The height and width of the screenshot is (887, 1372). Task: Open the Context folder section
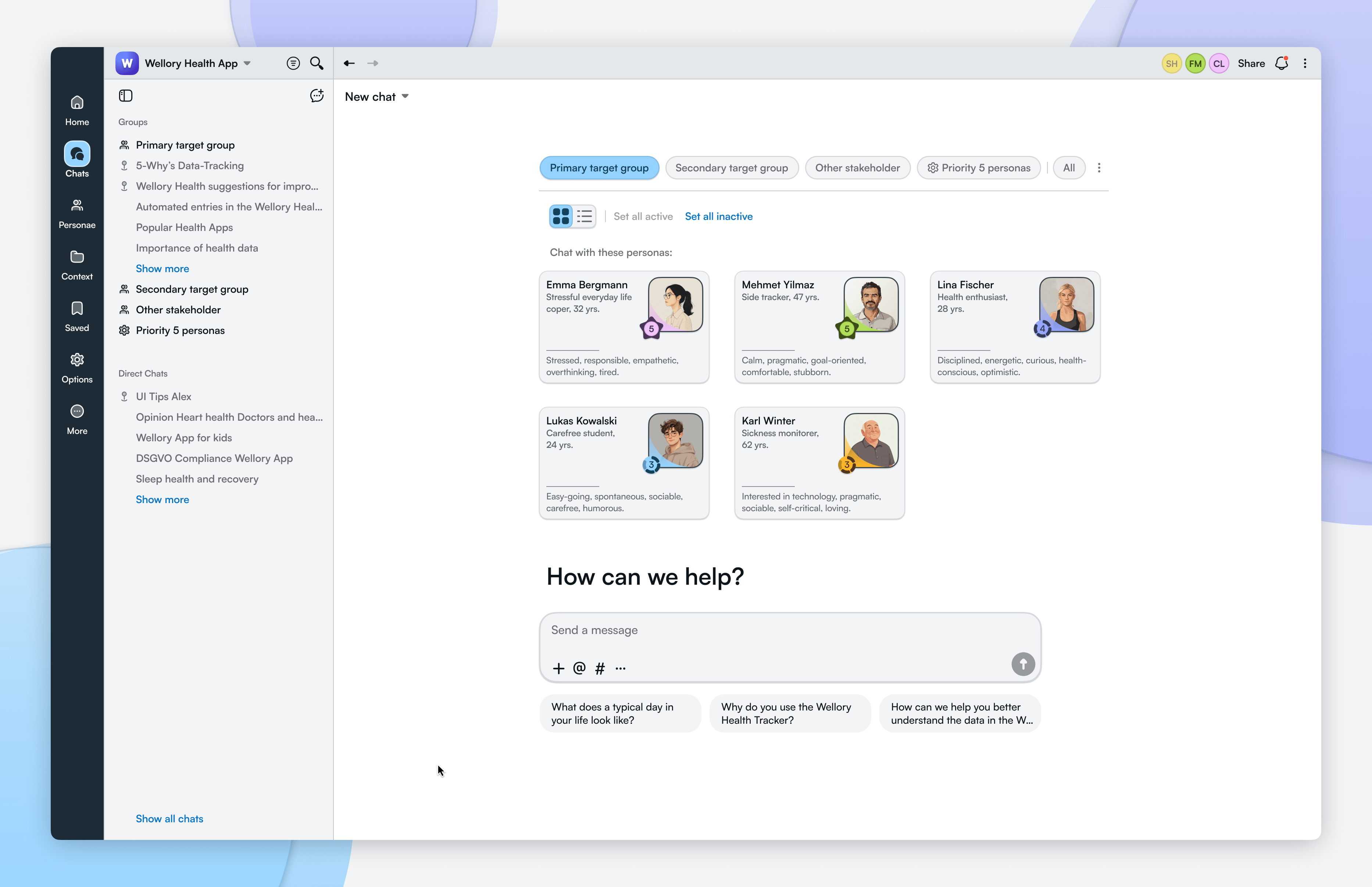76,265
